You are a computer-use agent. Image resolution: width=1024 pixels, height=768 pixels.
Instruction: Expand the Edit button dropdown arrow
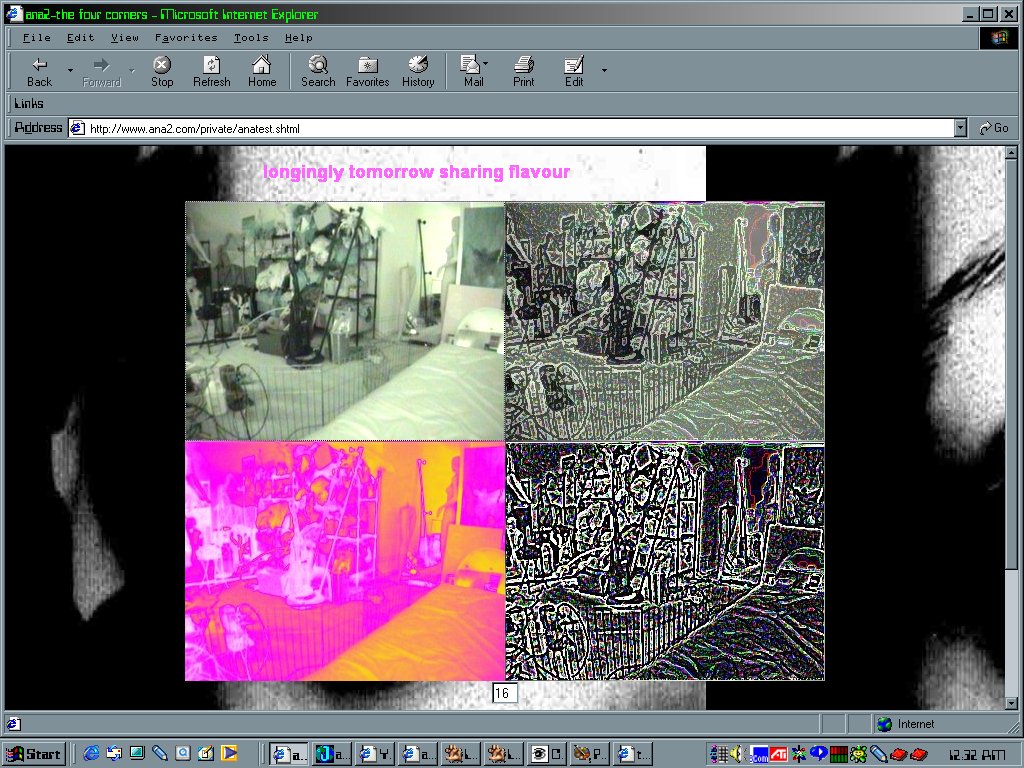(604, 70)
